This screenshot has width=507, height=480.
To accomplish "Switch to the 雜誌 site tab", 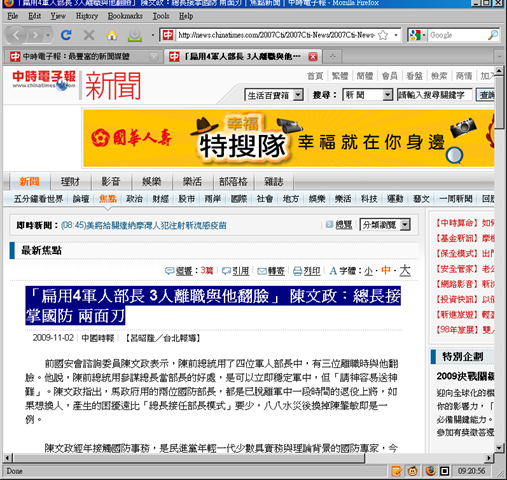I will [274, 182].
